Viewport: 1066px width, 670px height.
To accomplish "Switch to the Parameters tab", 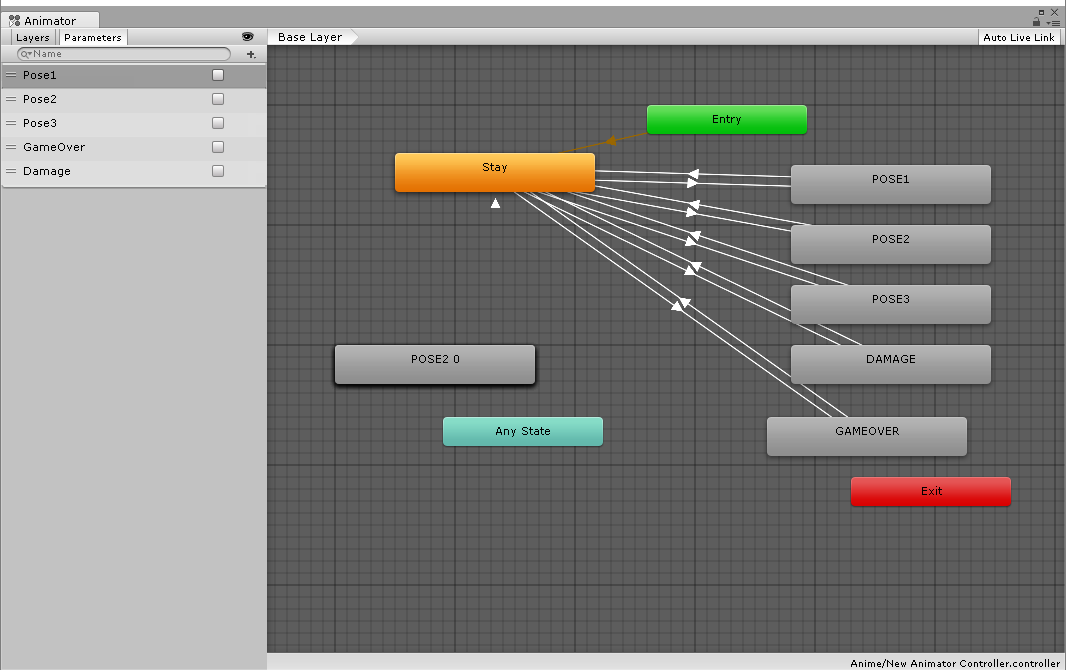I will coord(92,37).
